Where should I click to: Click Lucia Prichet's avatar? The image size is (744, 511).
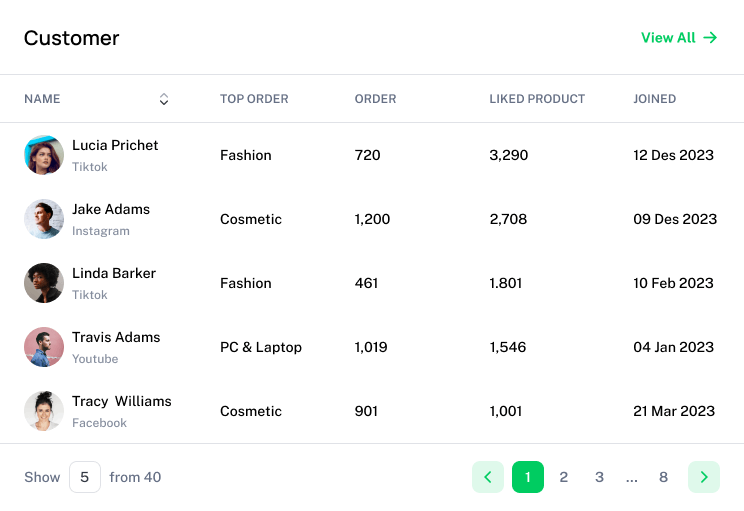pyautogui.click(x=44, y=155)
